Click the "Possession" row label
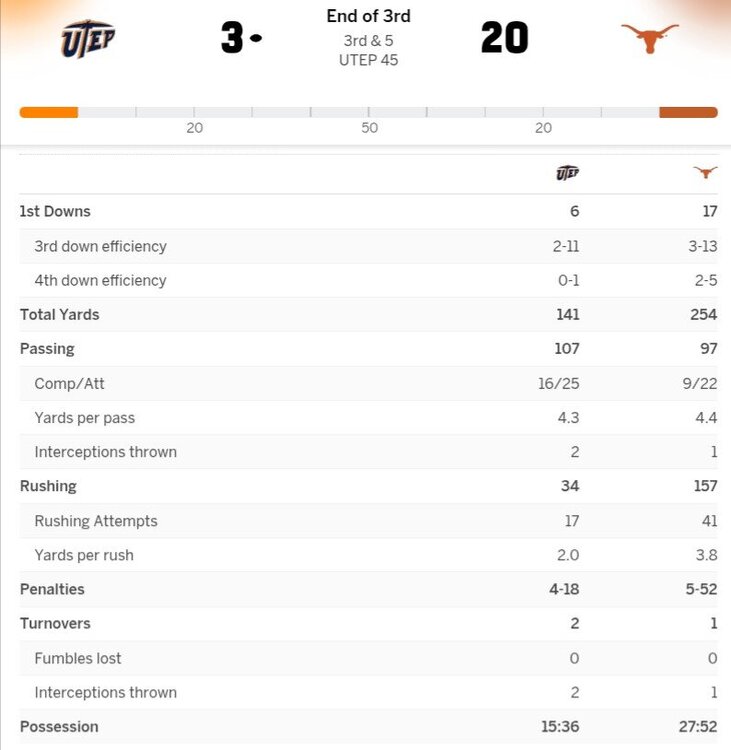Screen dimensions: 731x750 coord(59,726)
